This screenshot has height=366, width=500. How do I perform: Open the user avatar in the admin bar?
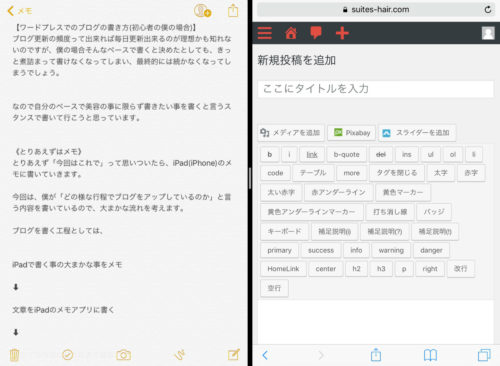coord(488,33)
